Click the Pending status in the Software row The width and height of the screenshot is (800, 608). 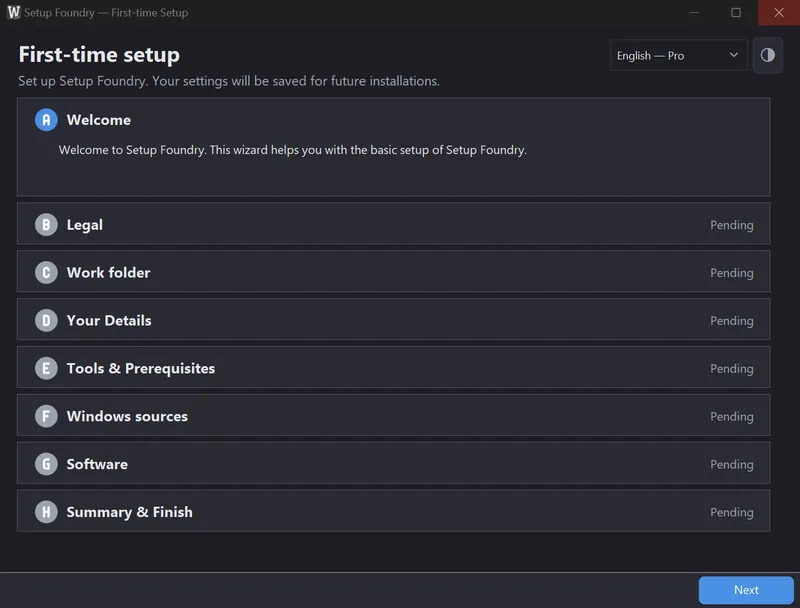731,465
